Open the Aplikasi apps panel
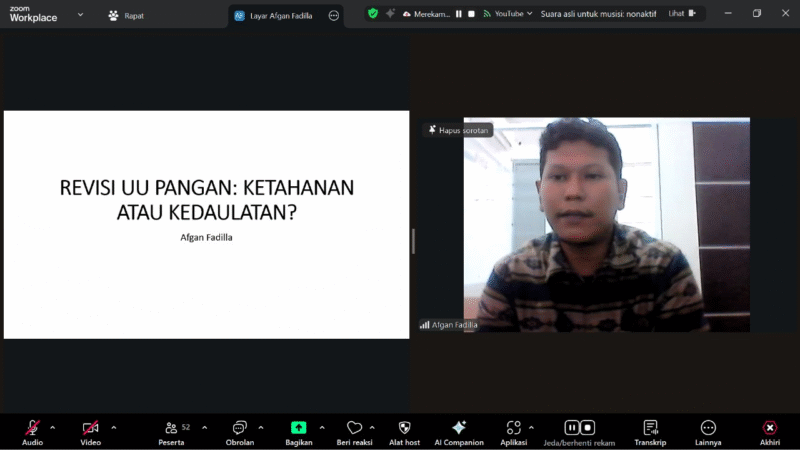800x450 pixels. click(x=513, y=428)
